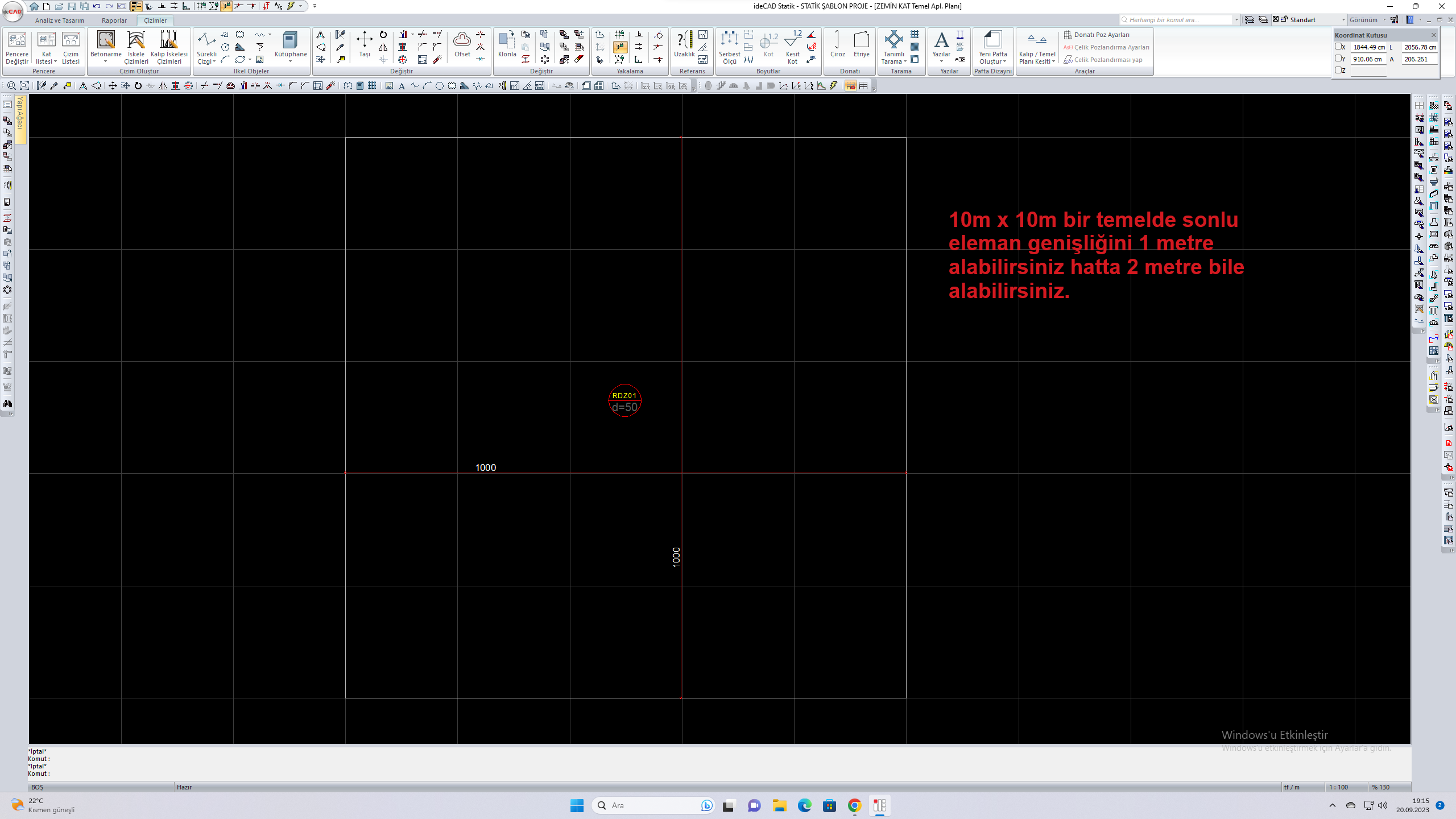Click the tf / m units in status bar

pos(1292,787)
